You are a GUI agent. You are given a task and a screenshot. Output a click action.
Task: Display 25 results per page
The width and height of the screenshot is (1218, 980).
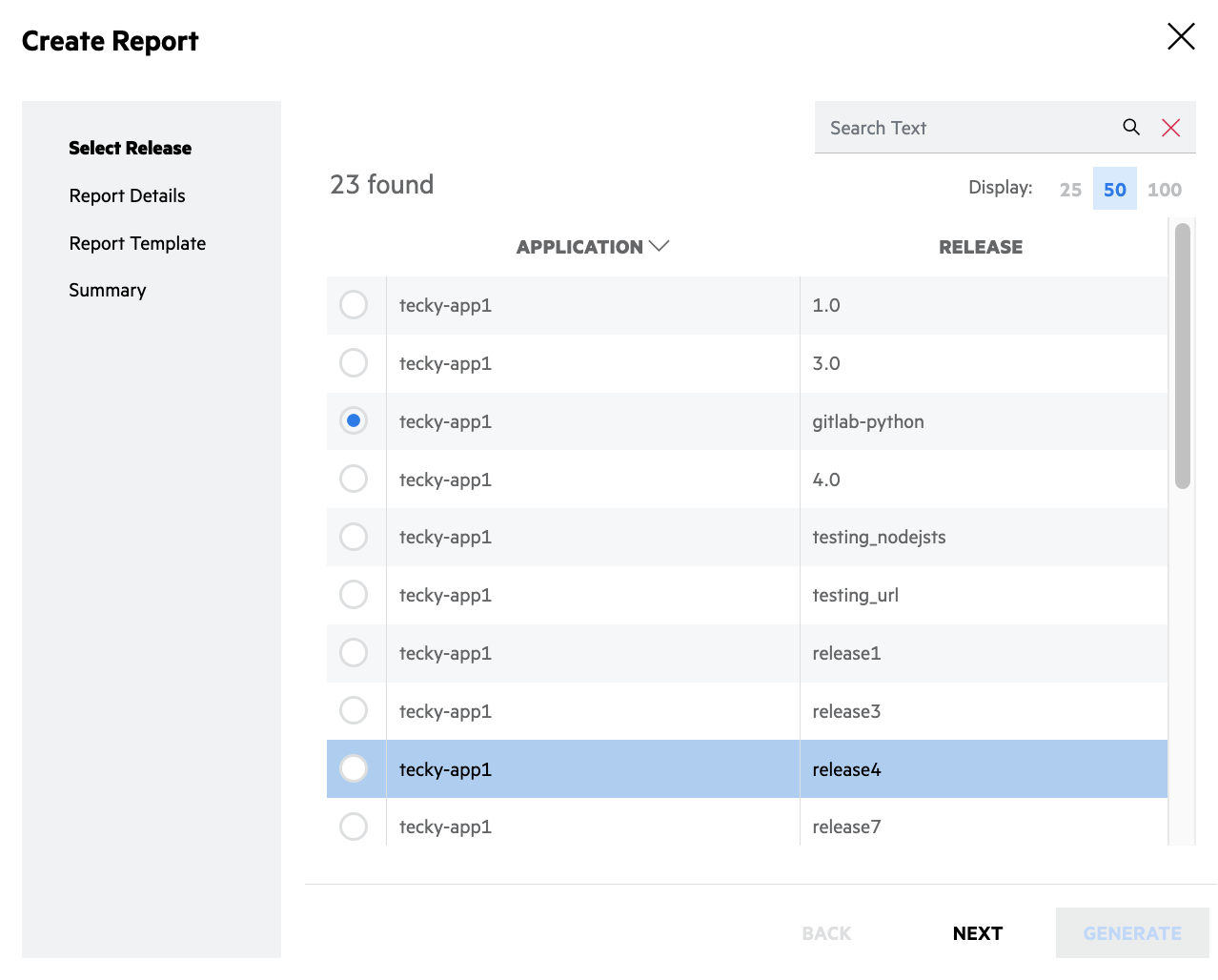tap(1070, 189)
